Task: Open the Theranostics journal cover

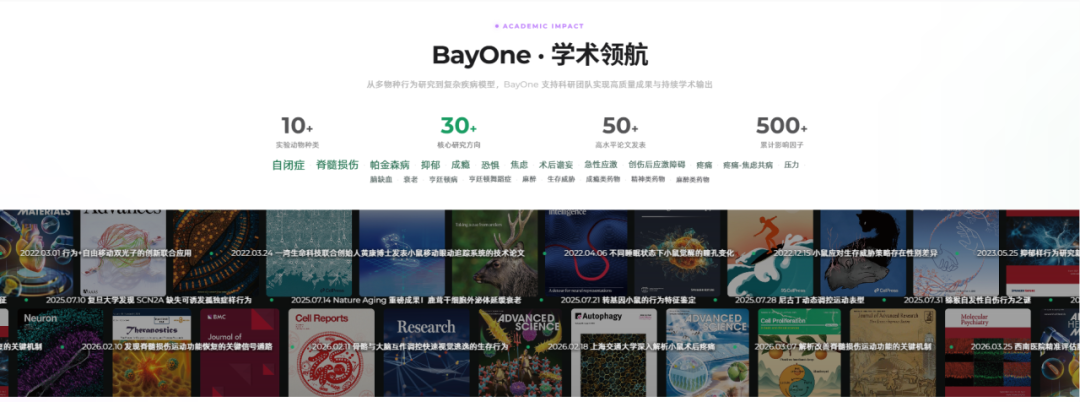Action: pos(152,352)
